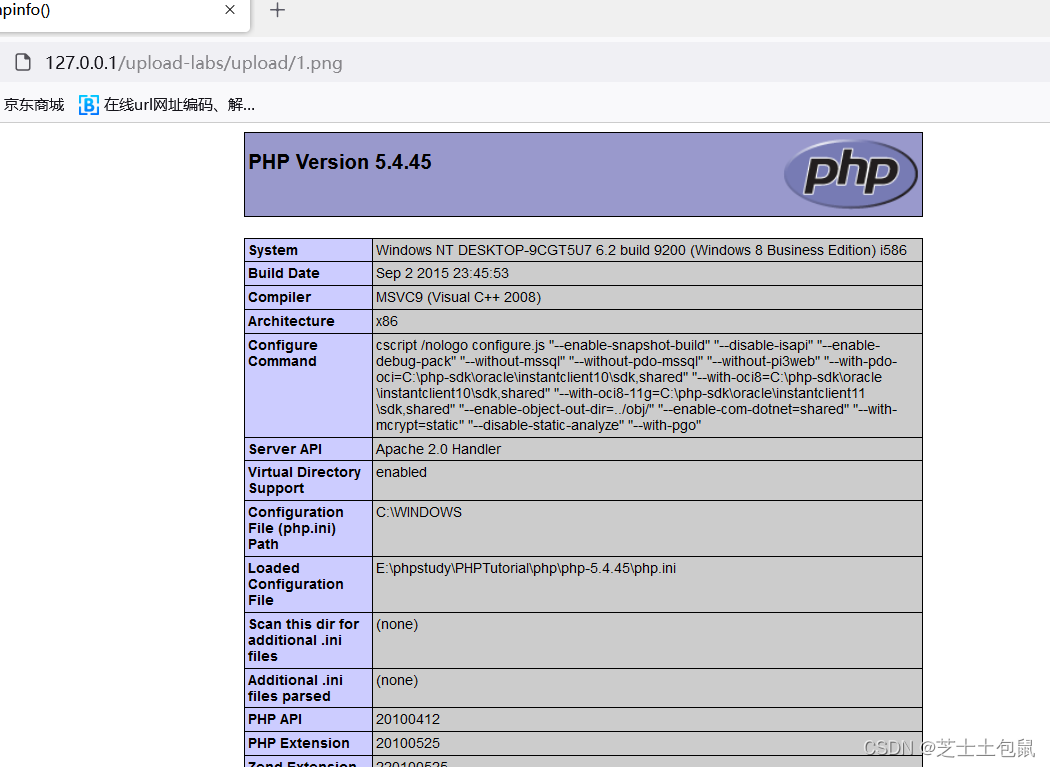Select (none) value of Scan this dir row
Image resolution: width=1050 pixels, height=767 pixels.
point(396,624)
